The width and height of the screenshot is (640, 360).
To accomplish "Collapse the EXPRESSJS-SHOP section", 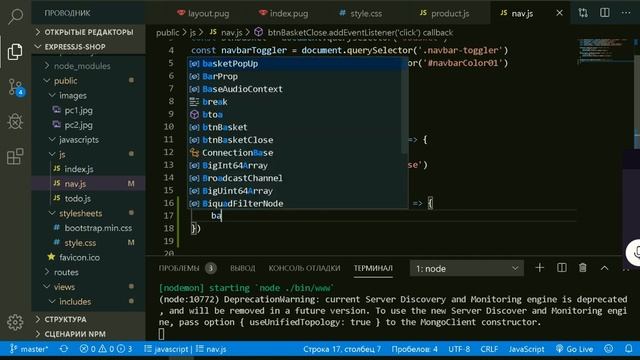I will point(89,47).
